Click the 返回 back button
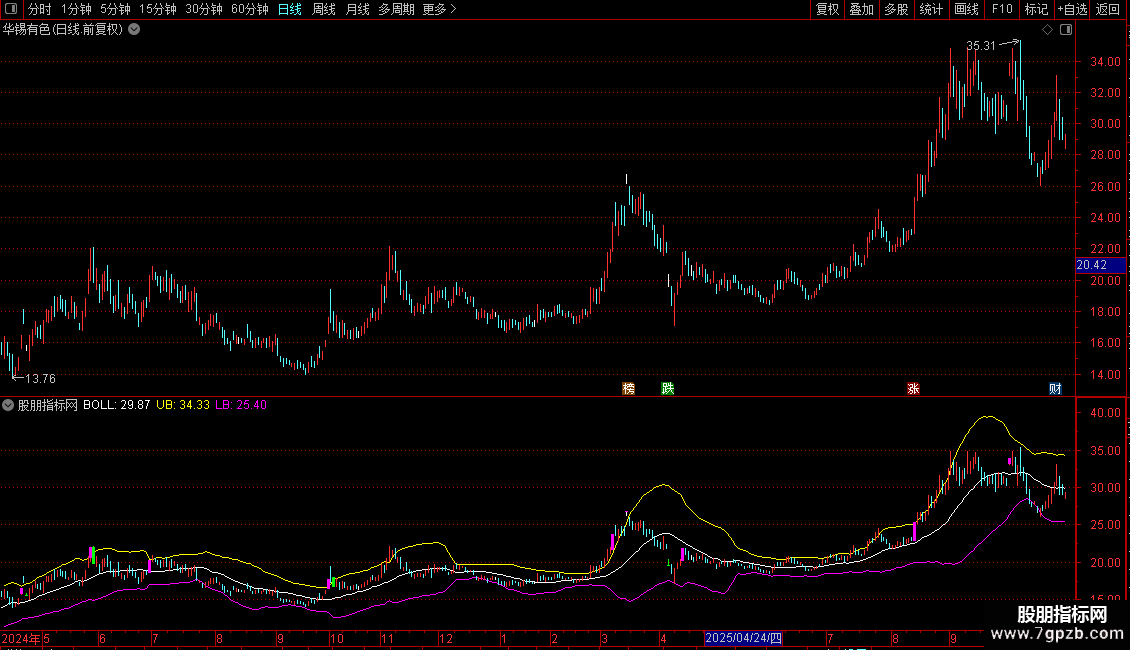 click(x=1108, y=9)
